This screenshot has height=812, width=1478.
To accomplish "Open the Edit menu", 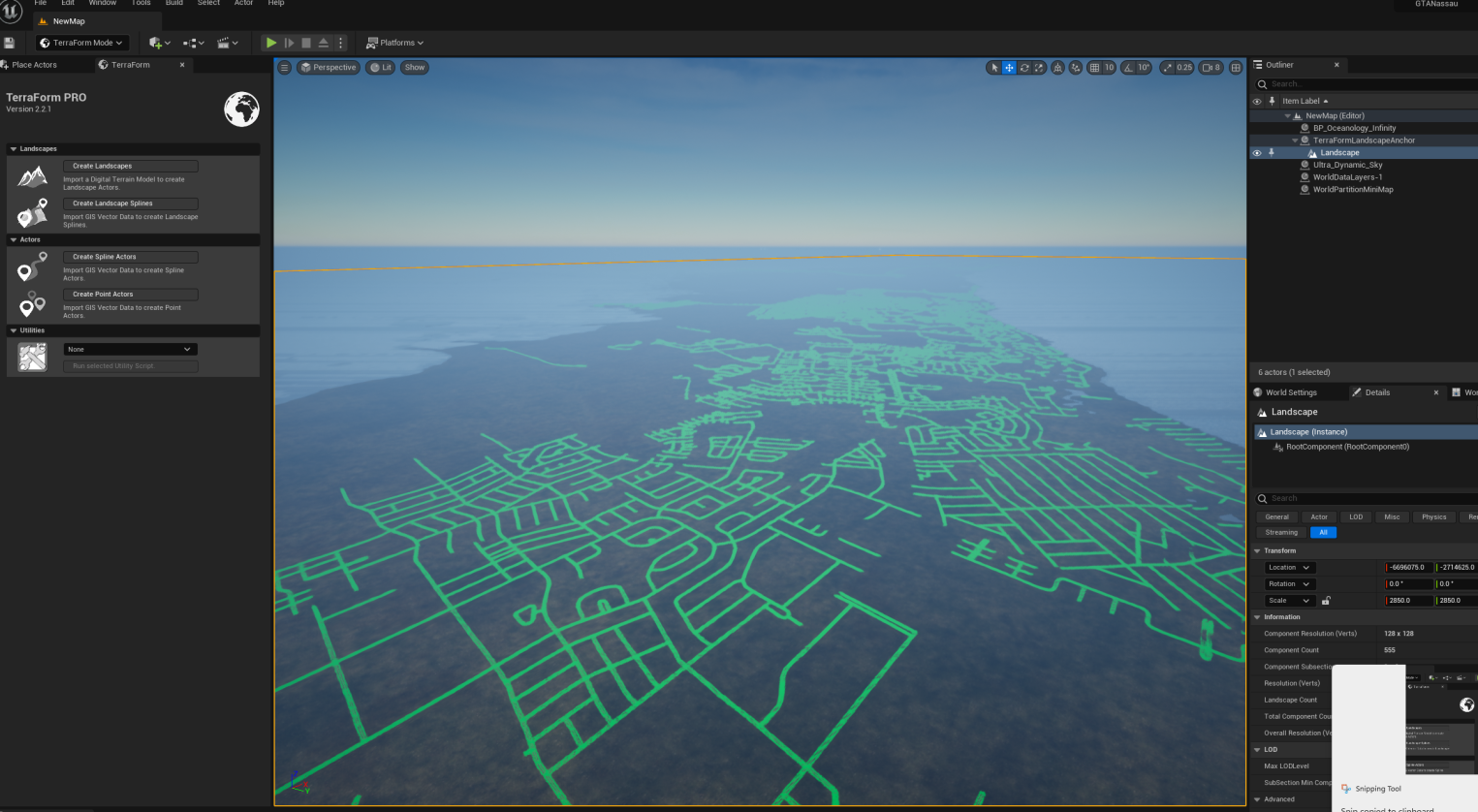I will click(x=68, y=3).
